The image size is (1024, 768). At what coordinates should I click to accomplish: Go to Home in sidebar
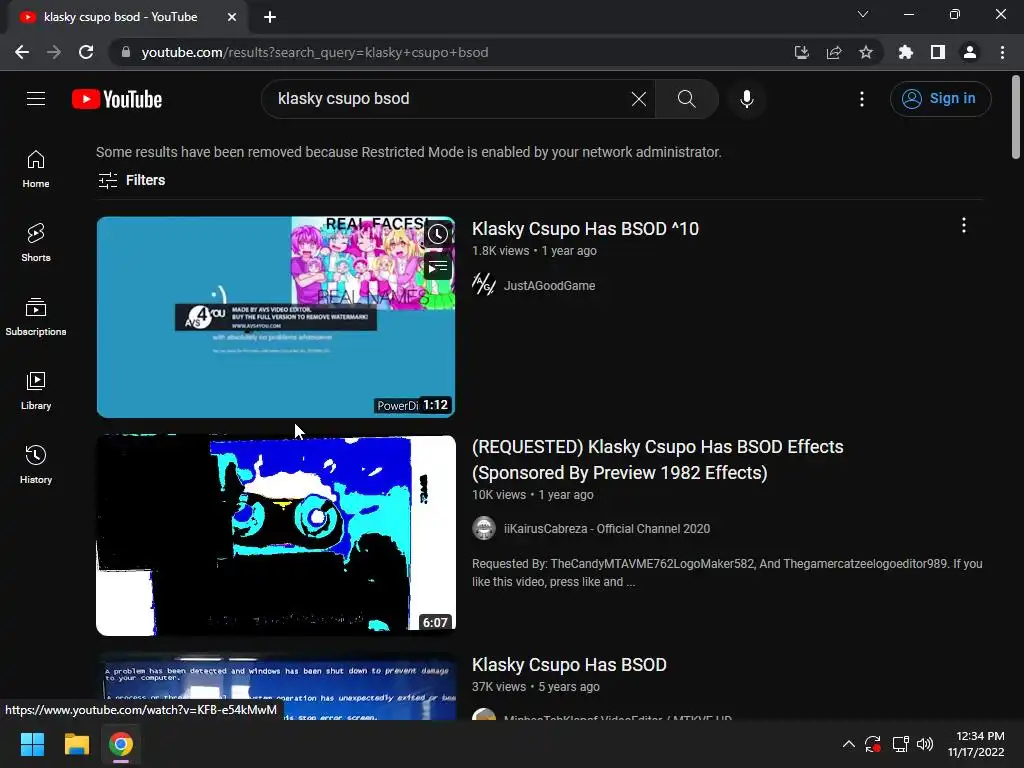(x=36, y=169)
